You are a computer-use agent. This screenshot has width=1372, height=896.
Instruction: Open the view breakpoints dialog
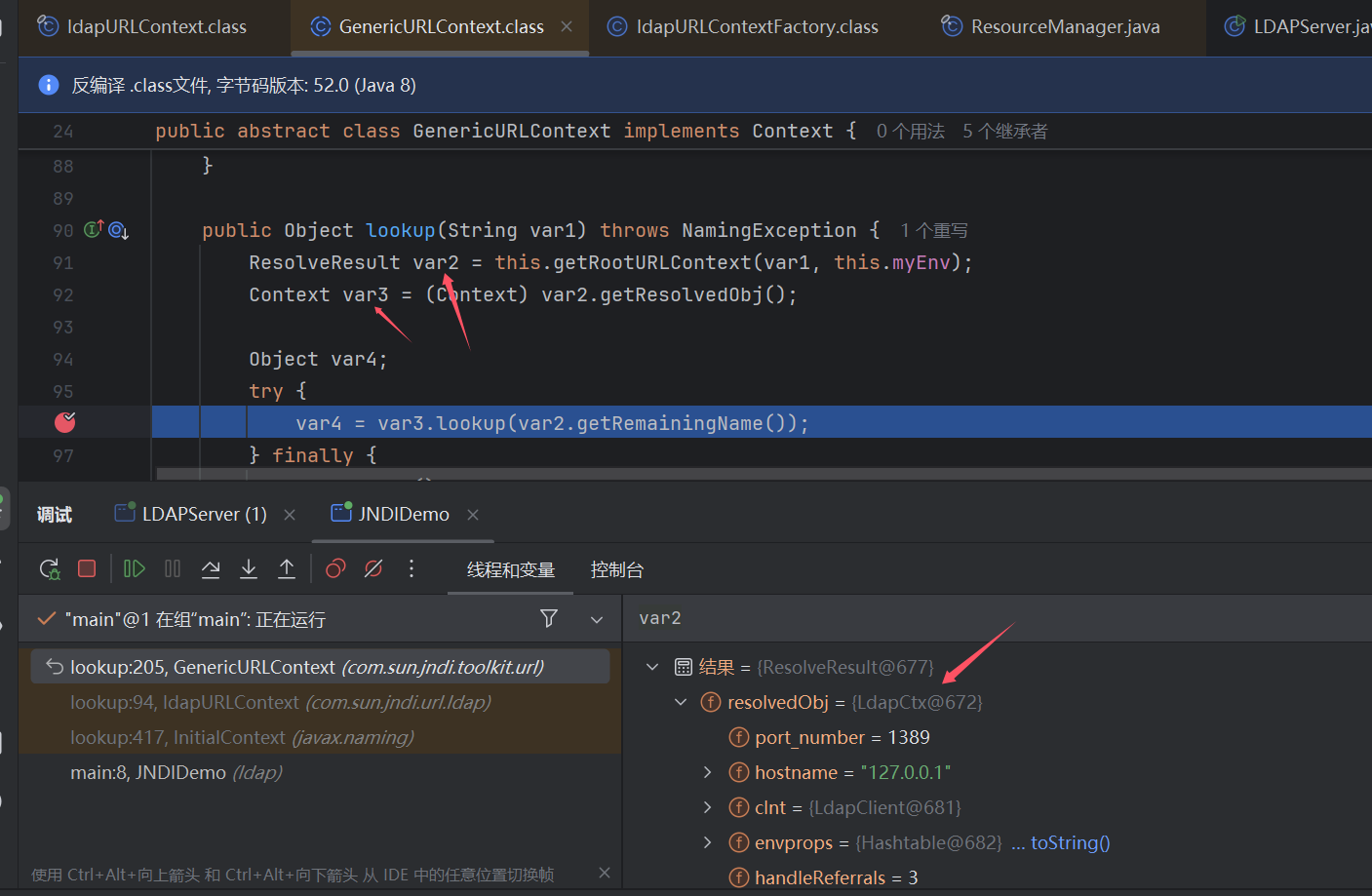pos(335,568)
